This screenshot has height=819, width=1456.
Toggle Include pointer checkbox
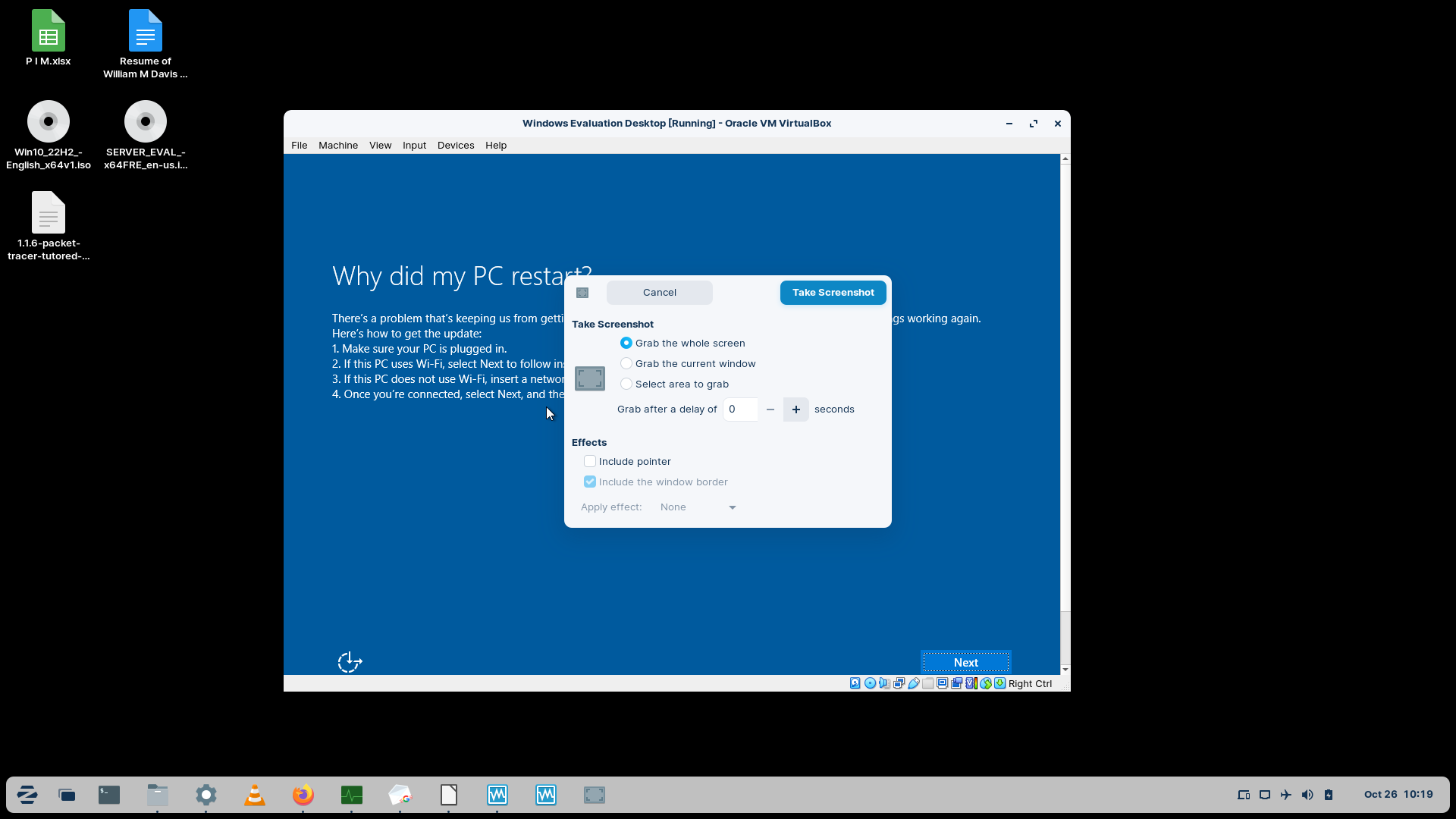(589, 461)
